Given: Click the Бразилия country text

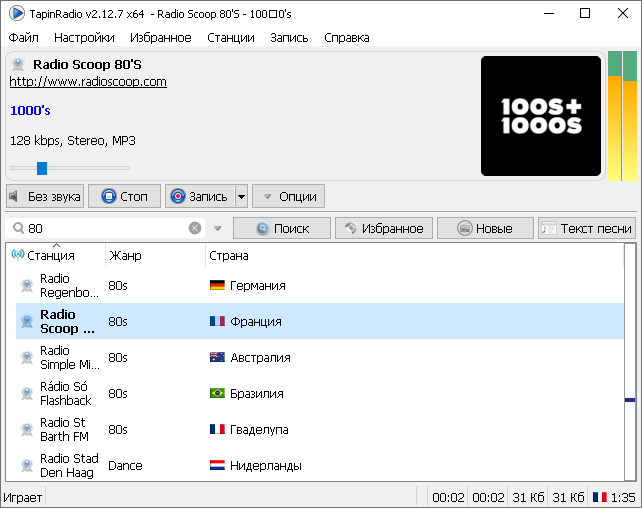Looking at the screenshot, I should pos(257,393).
